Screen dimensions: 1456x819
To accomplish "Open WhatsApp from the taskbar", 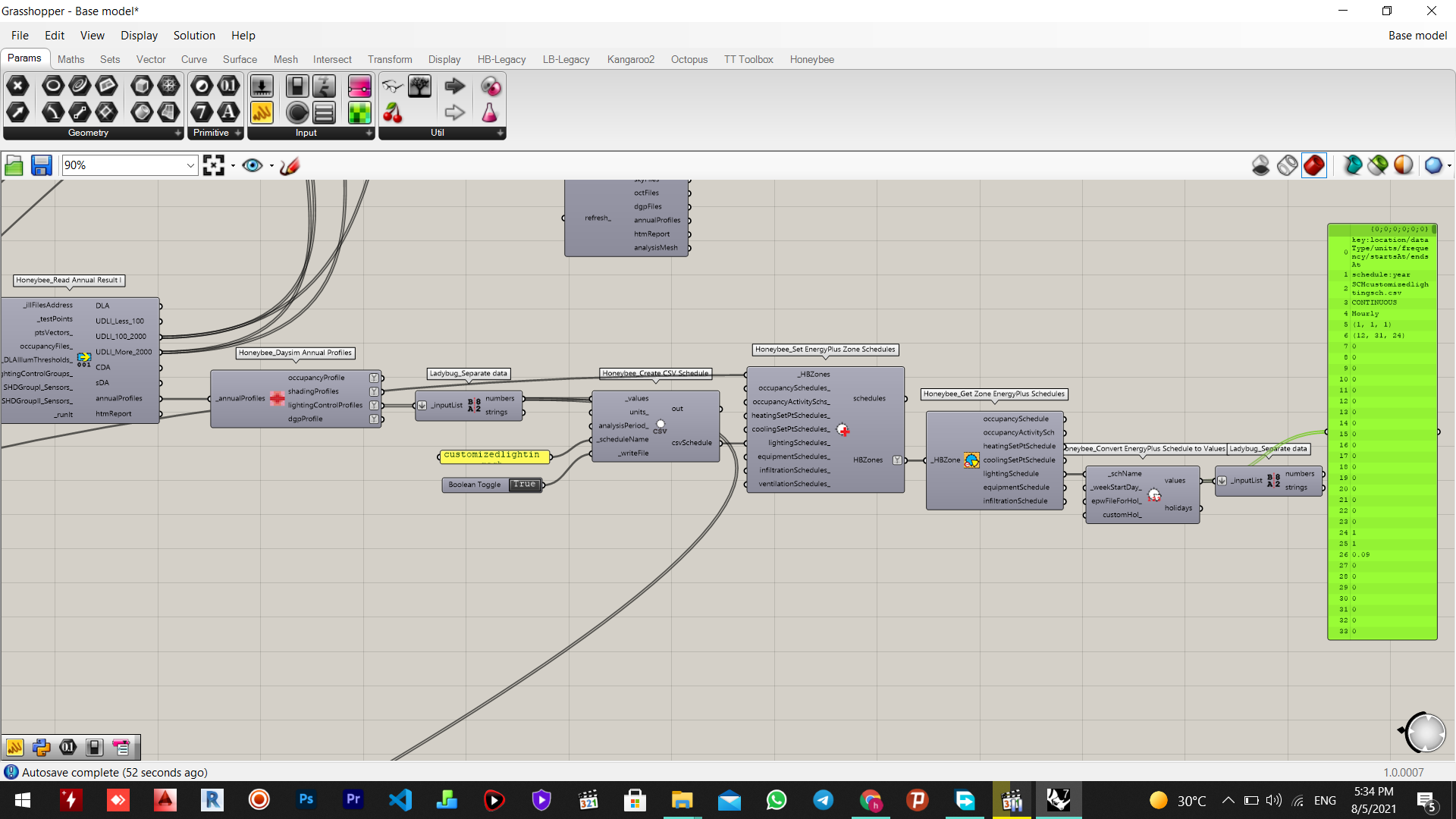I will pyautogui.click(x=777, y=800).
